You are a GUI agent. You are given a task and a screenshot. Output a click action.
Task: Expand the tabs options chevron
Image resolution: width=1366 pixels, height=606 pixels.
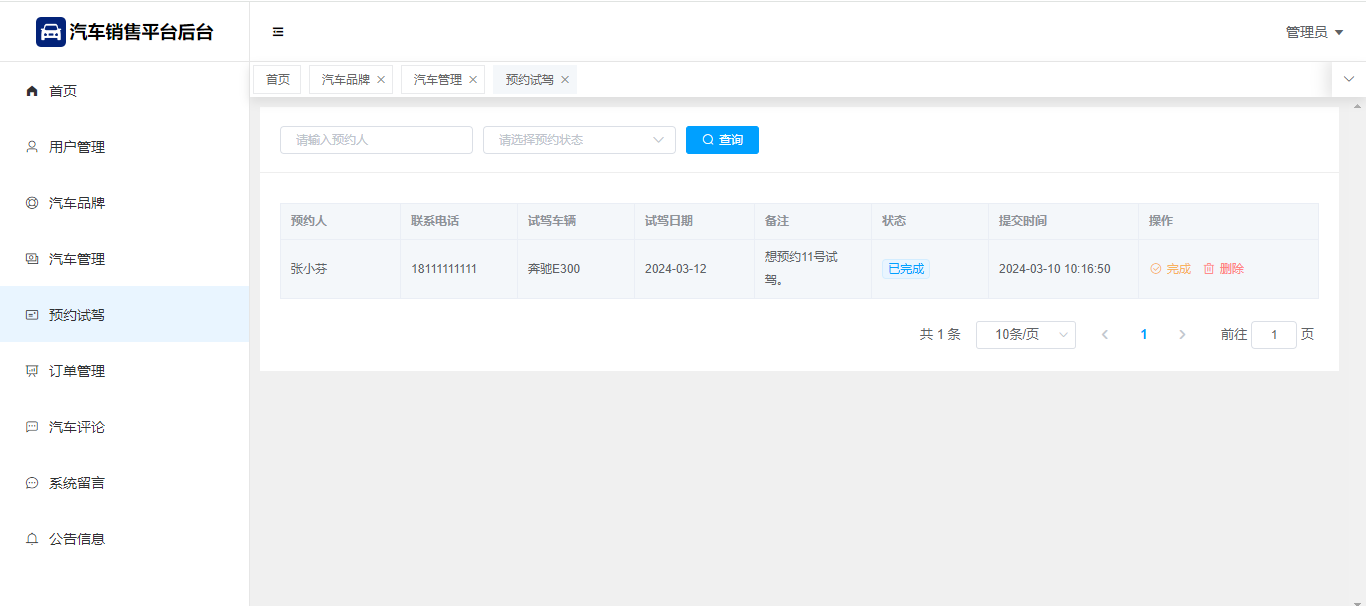click(1348, 79)
